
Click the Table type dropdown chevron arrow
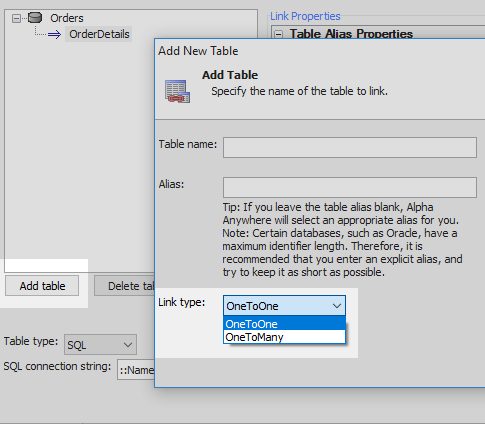coord(128,345)
